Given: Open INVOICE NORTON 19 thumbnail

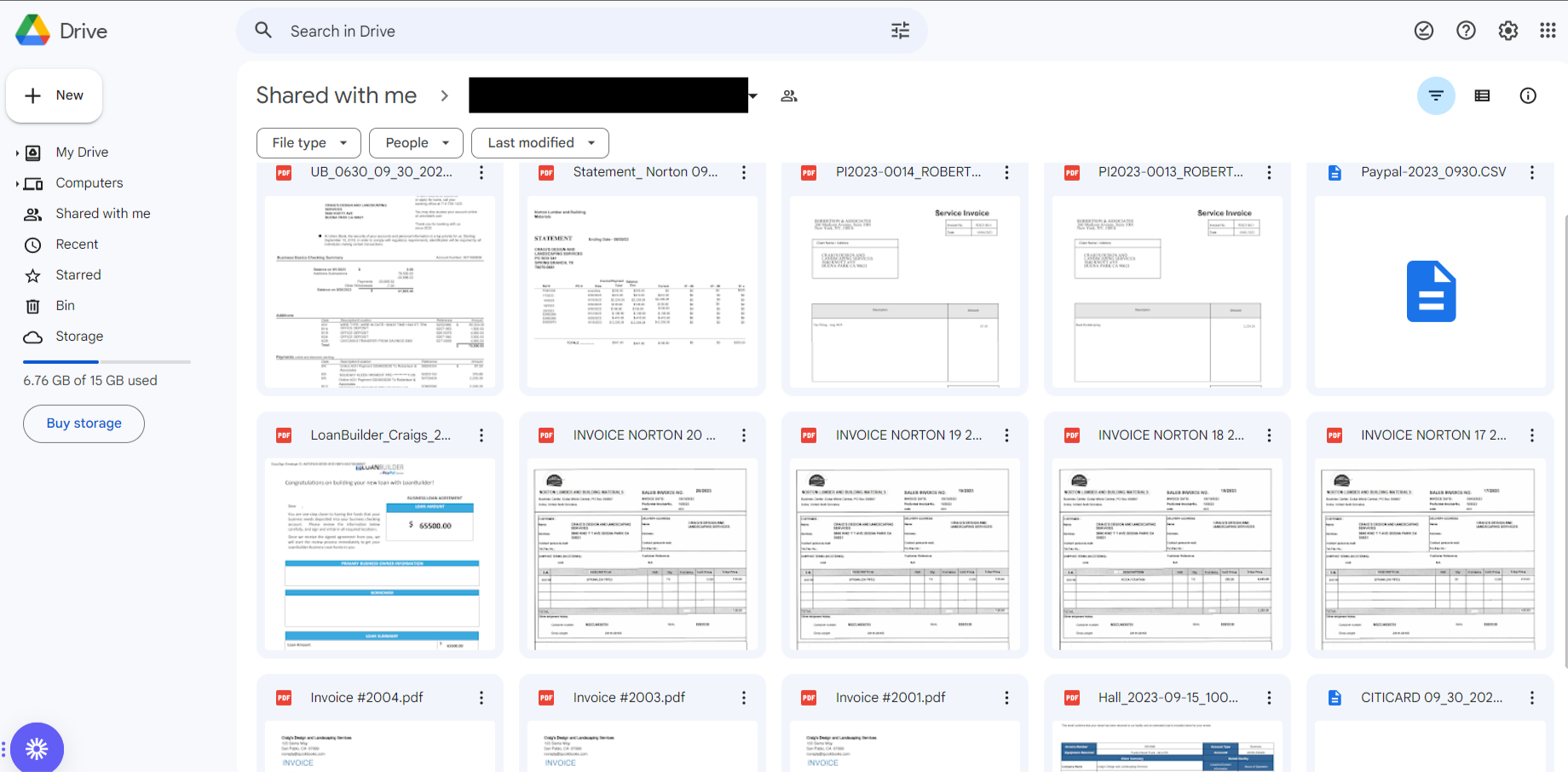Looking at the screenshot, I should (x=905, y=555).
